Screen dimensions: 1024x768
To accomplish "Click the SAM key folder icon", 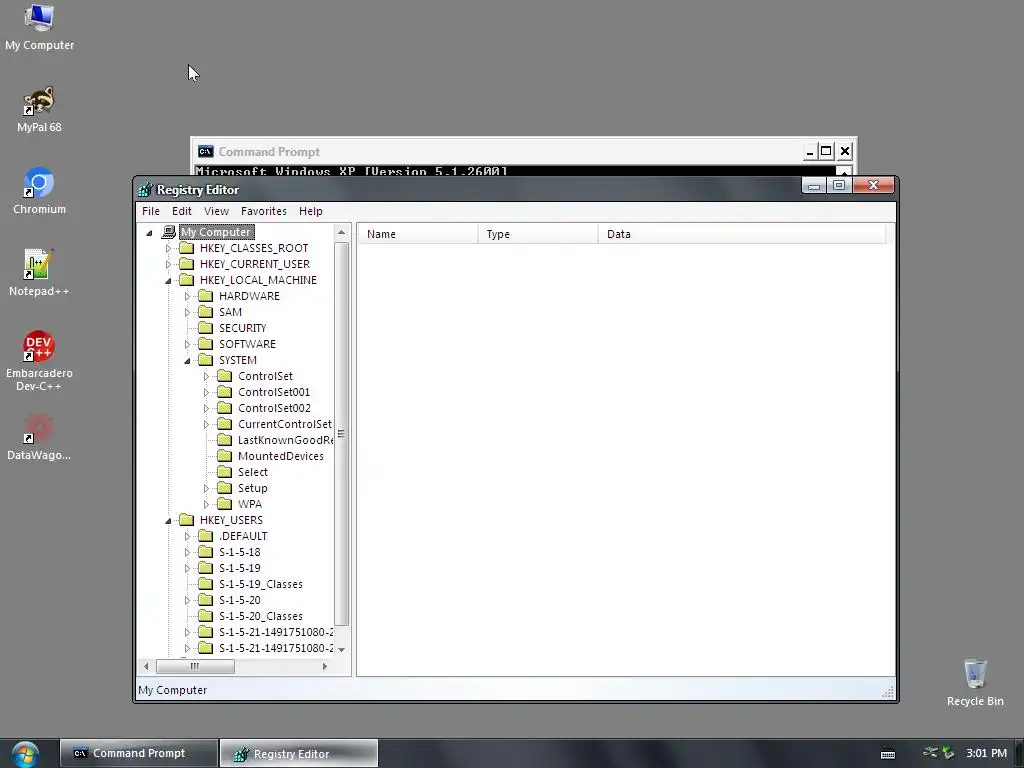I will tap(206, 312).
